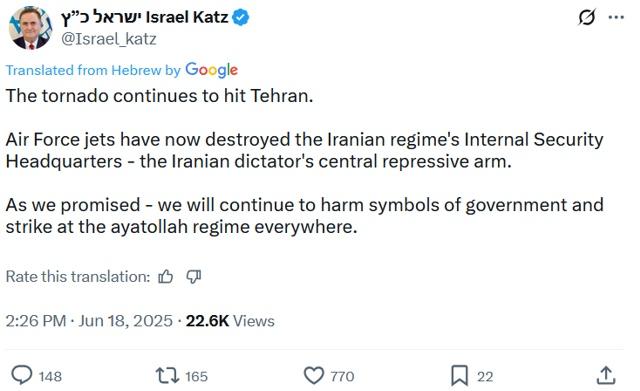Rate the translation with thumbs down
This screenshot has height=391, width=640.
(x=193, y=277)
